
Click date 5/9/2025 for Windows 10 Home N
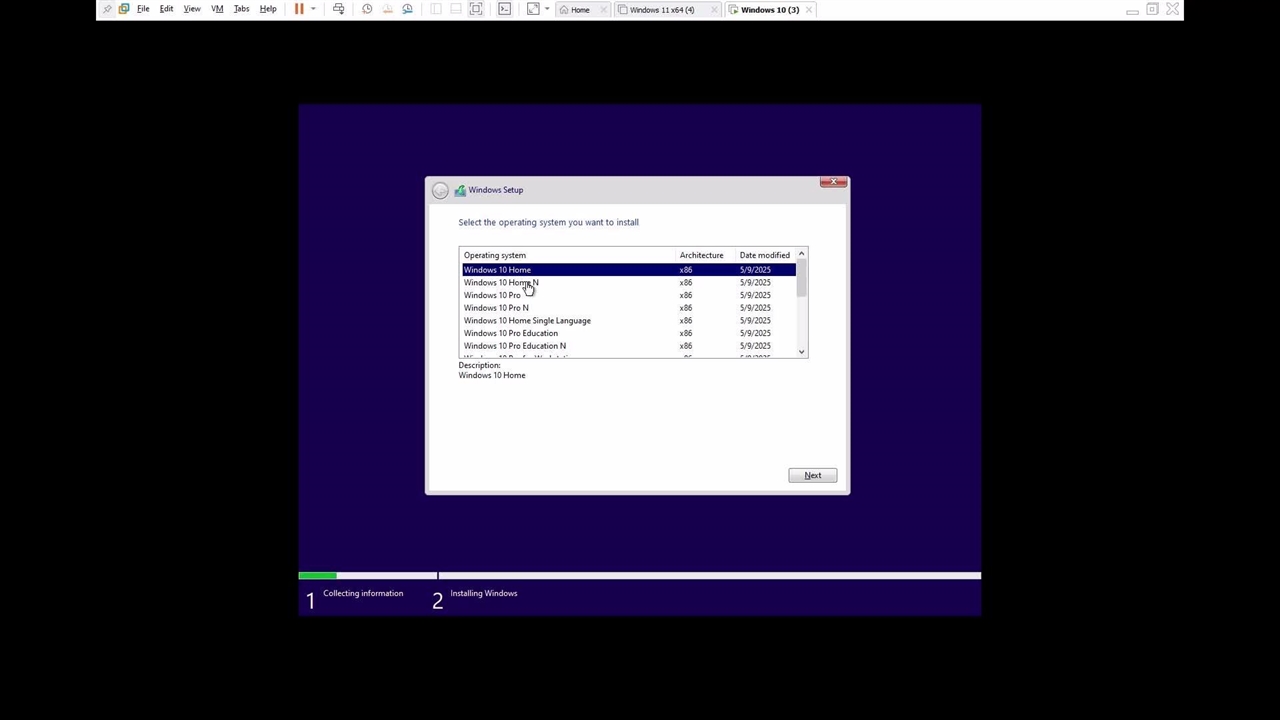755,282
